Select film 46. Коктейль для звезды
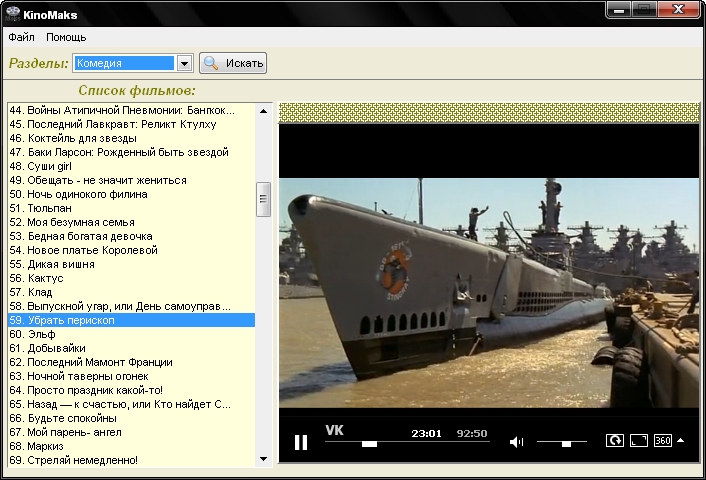706x480 pixels. point(131,138)
